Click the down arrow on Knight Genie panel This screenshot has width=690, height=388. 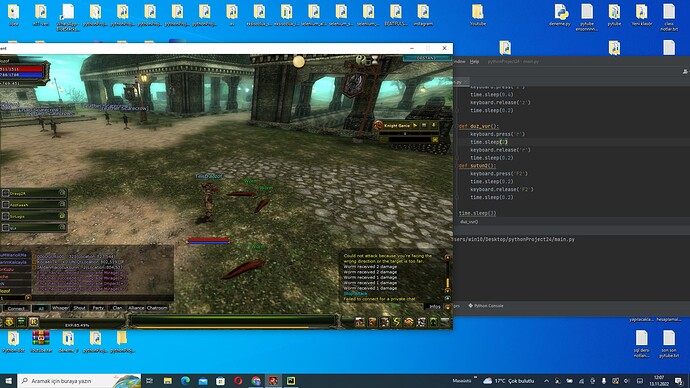[433, 125]
